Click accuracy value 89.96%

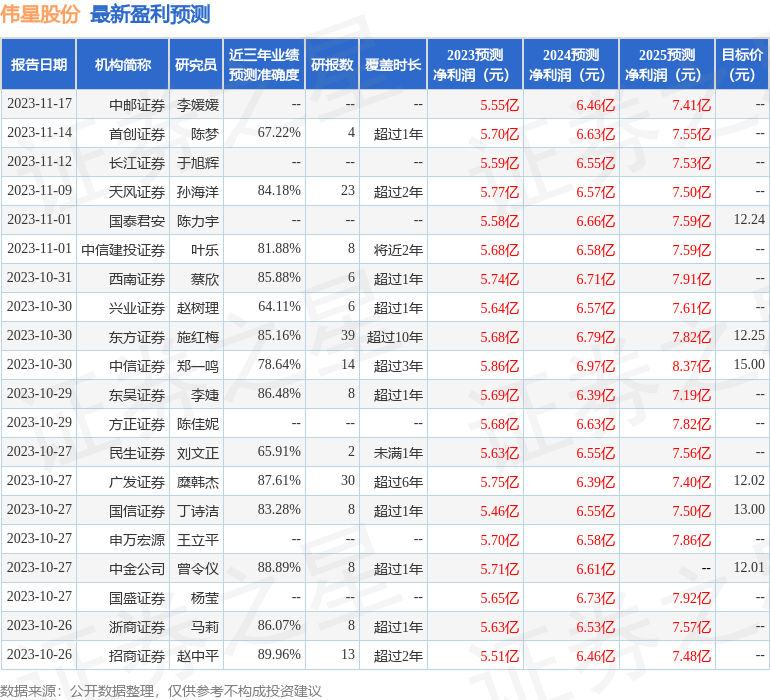point(279,654)
